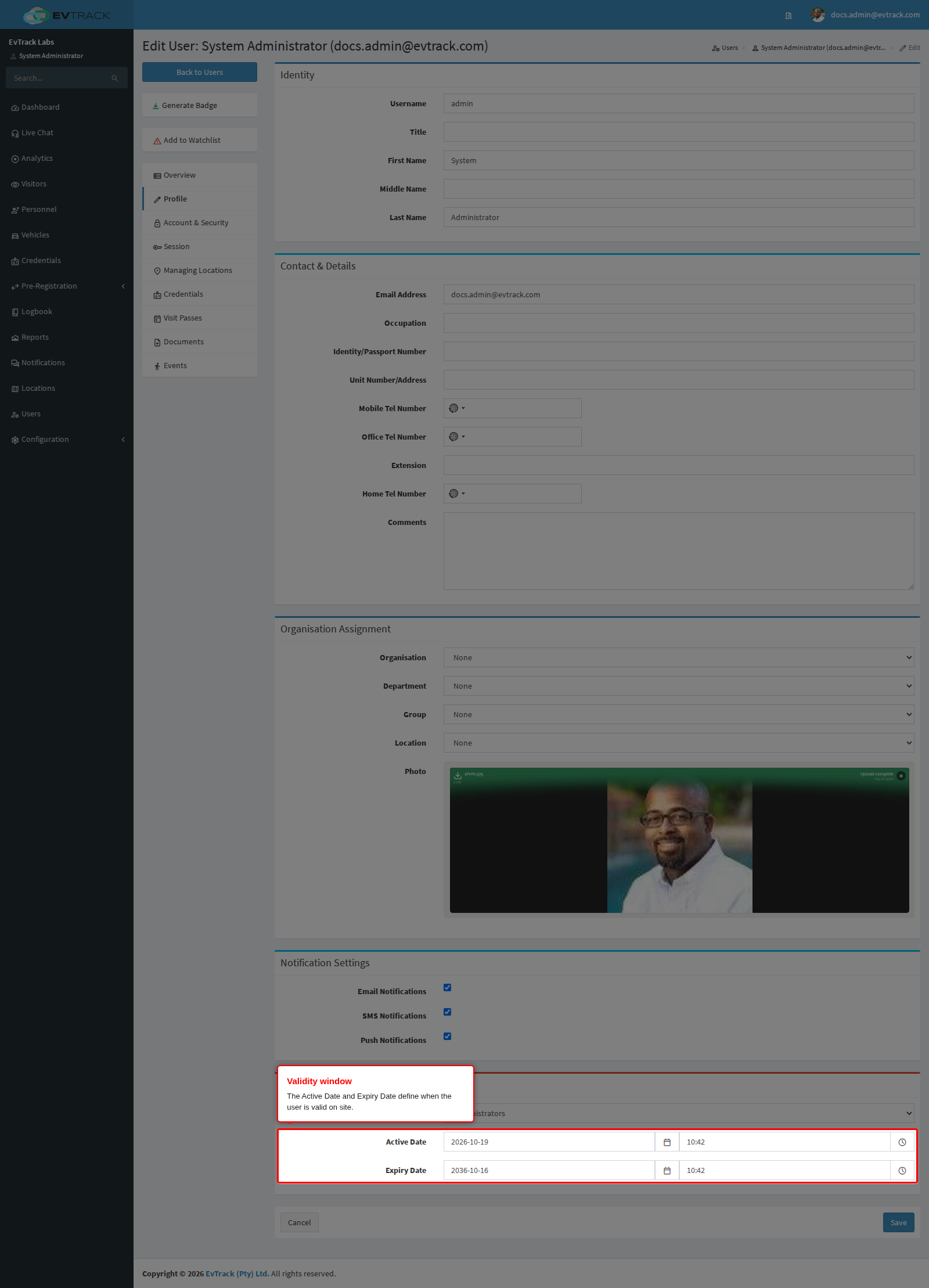This screenshot has height=1288, width=929.
Task: Switch to the Session tab
Action: pos(200,247)
